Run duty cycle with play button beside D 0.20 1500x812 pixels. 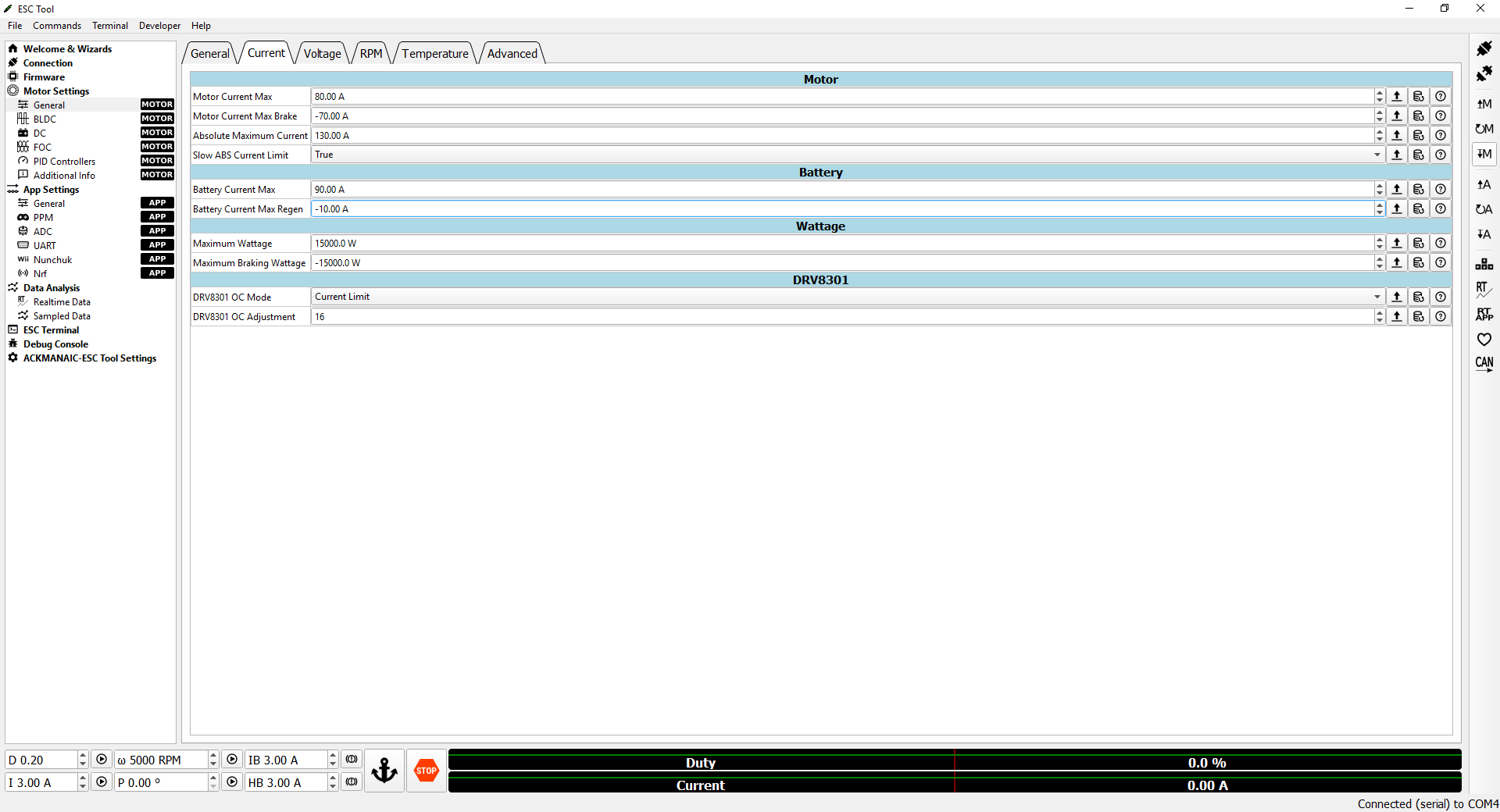(102, 760)
